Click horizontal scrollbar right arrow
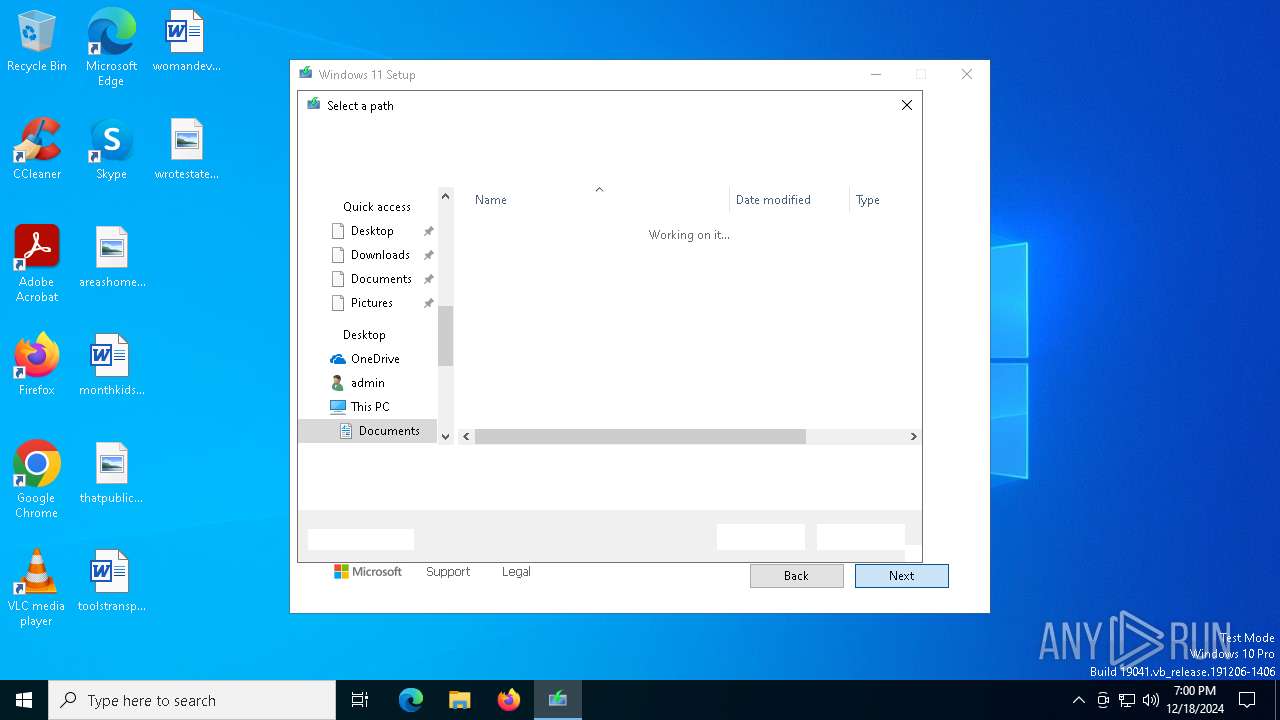Image resolution: width=1280 pixels, height=720 pixels. [x=913, y=437]
